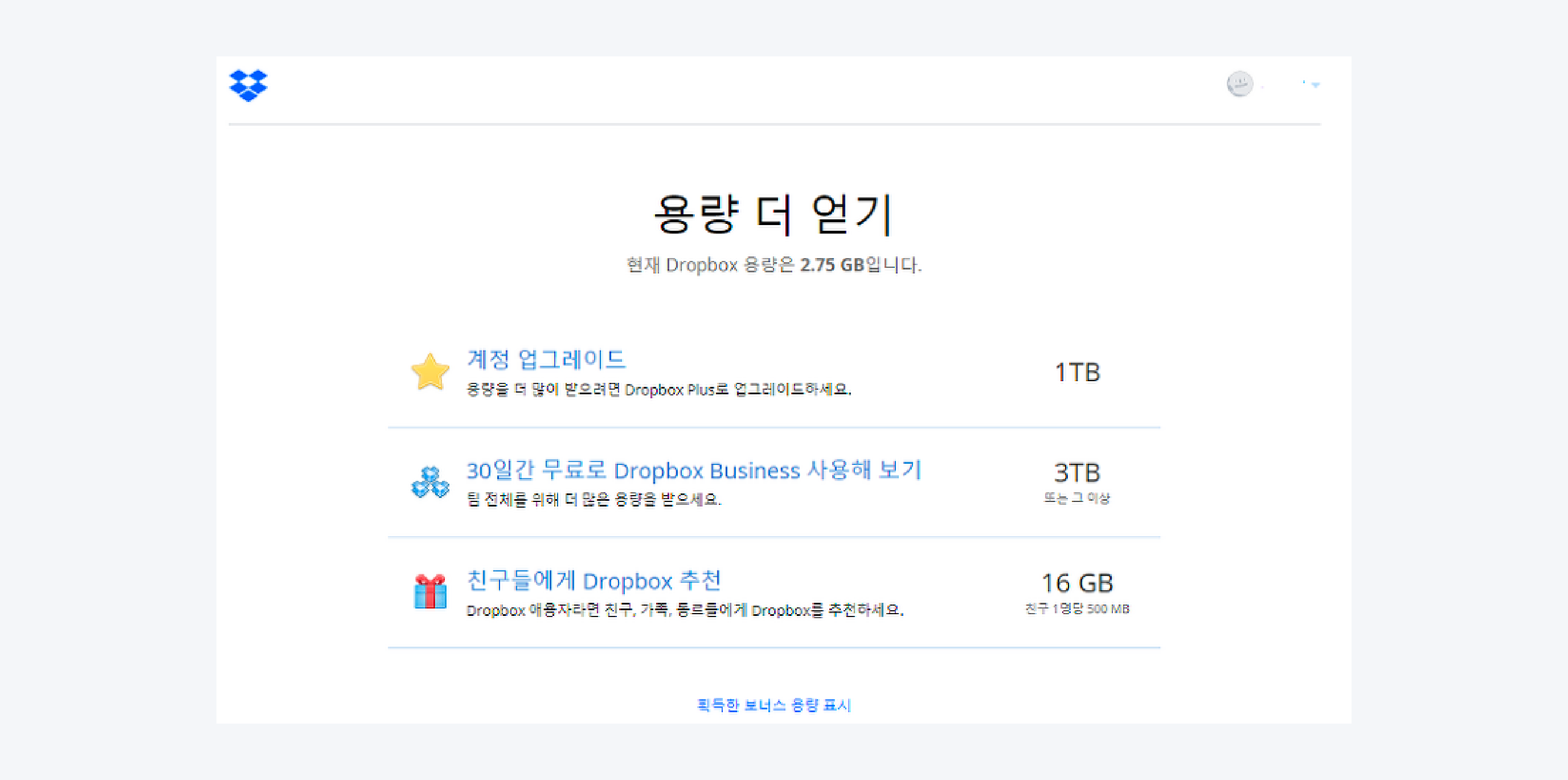The width and height of the screenshot is (1568, 780).
Task: Click the Dropbox Plus upgrade description text
Action: click(658, 389)
